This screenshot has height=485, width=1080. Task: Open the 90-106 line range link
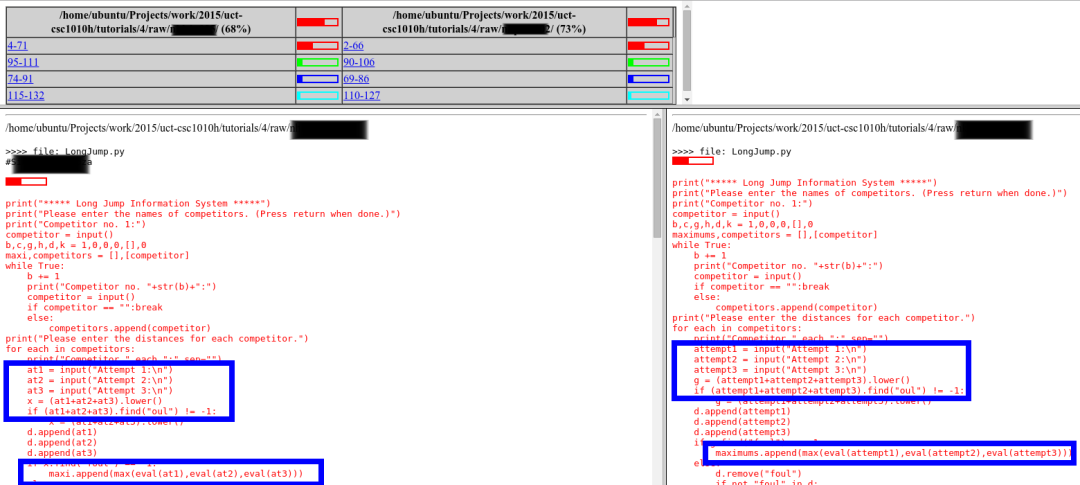pyautogui.click(x=359, y=62)
